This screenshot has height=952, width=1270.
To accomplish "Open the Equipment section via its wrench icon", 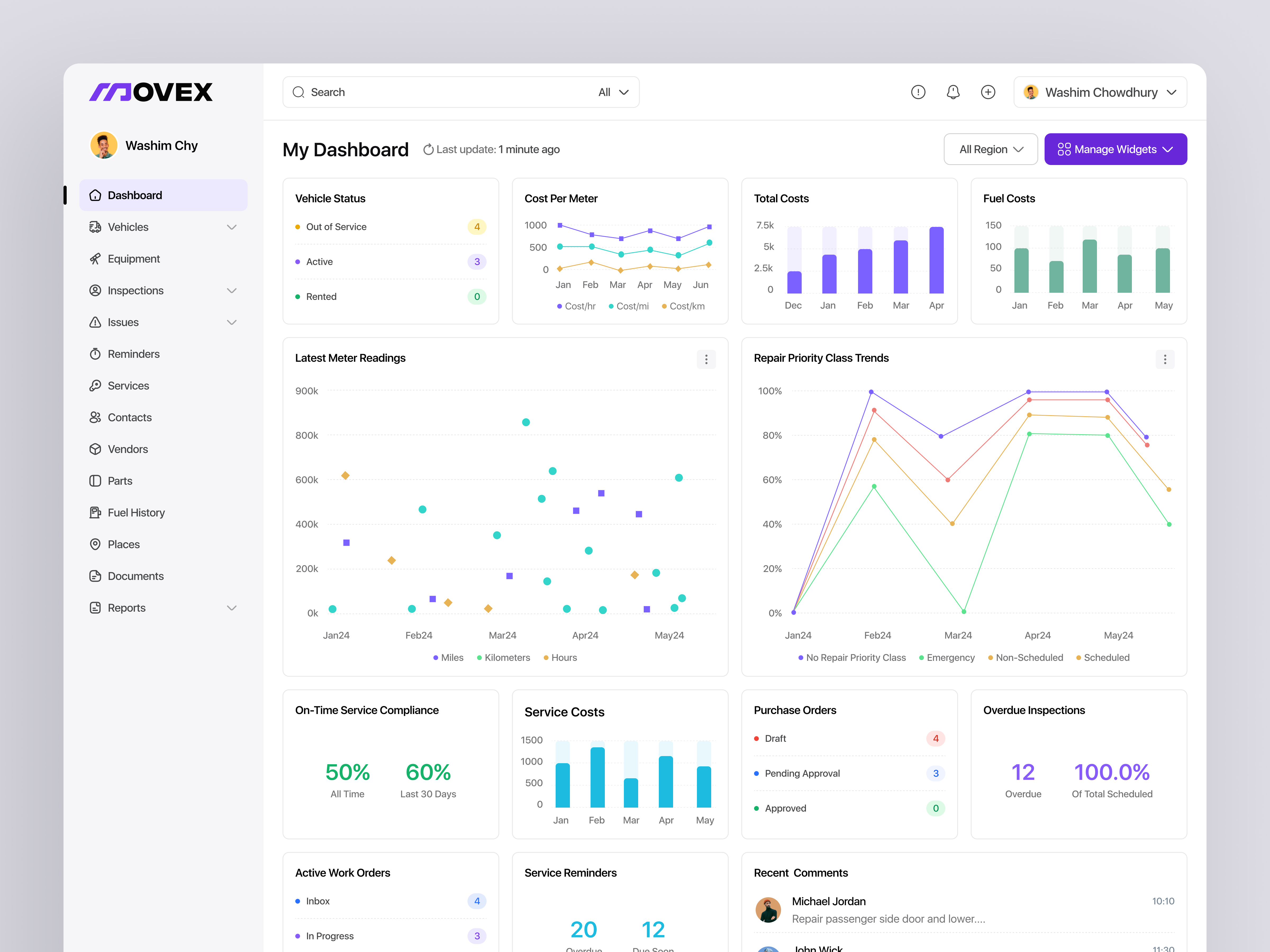I will point(96,259).
